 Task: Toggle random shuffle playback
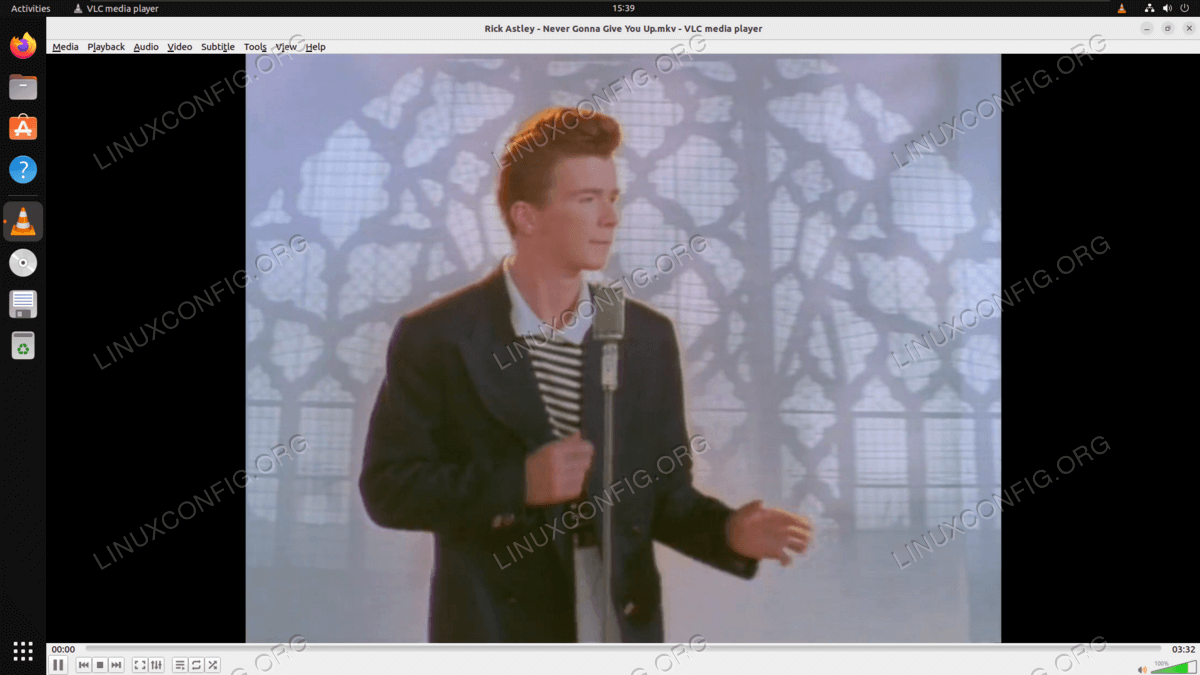point(212,665)
